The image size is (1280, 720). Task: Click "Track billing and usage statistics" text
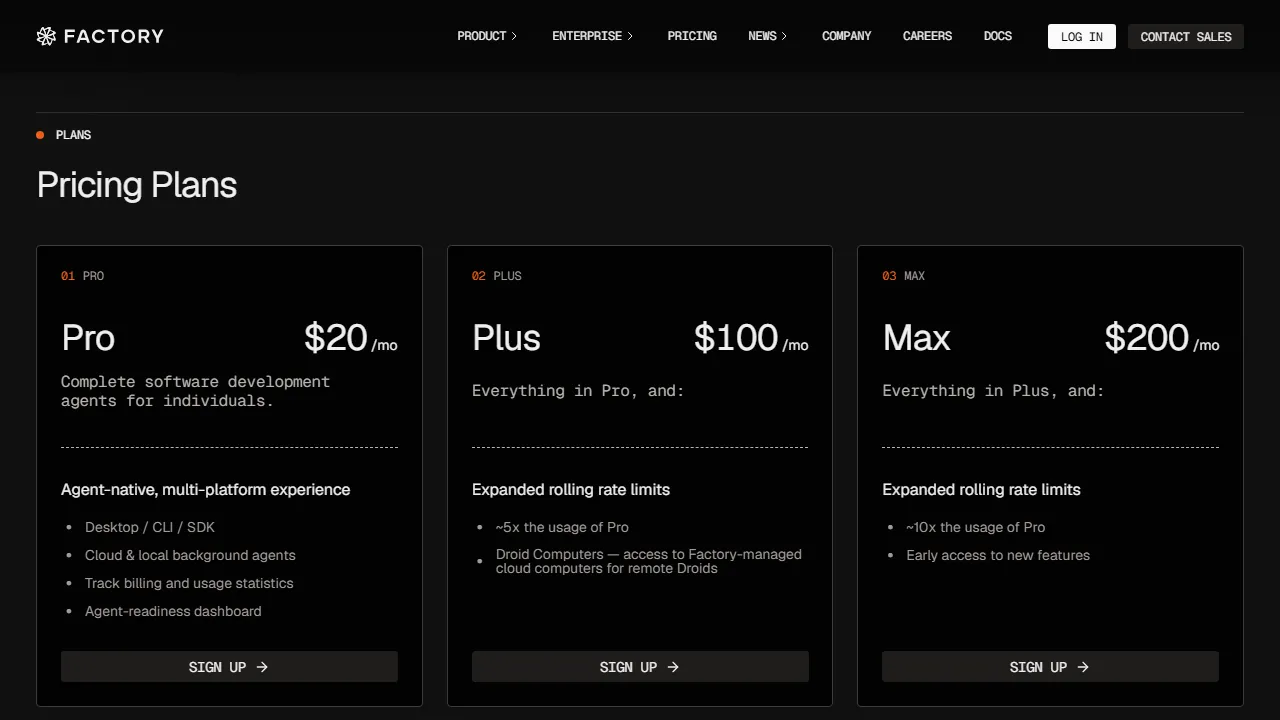(x=189, y=583)
